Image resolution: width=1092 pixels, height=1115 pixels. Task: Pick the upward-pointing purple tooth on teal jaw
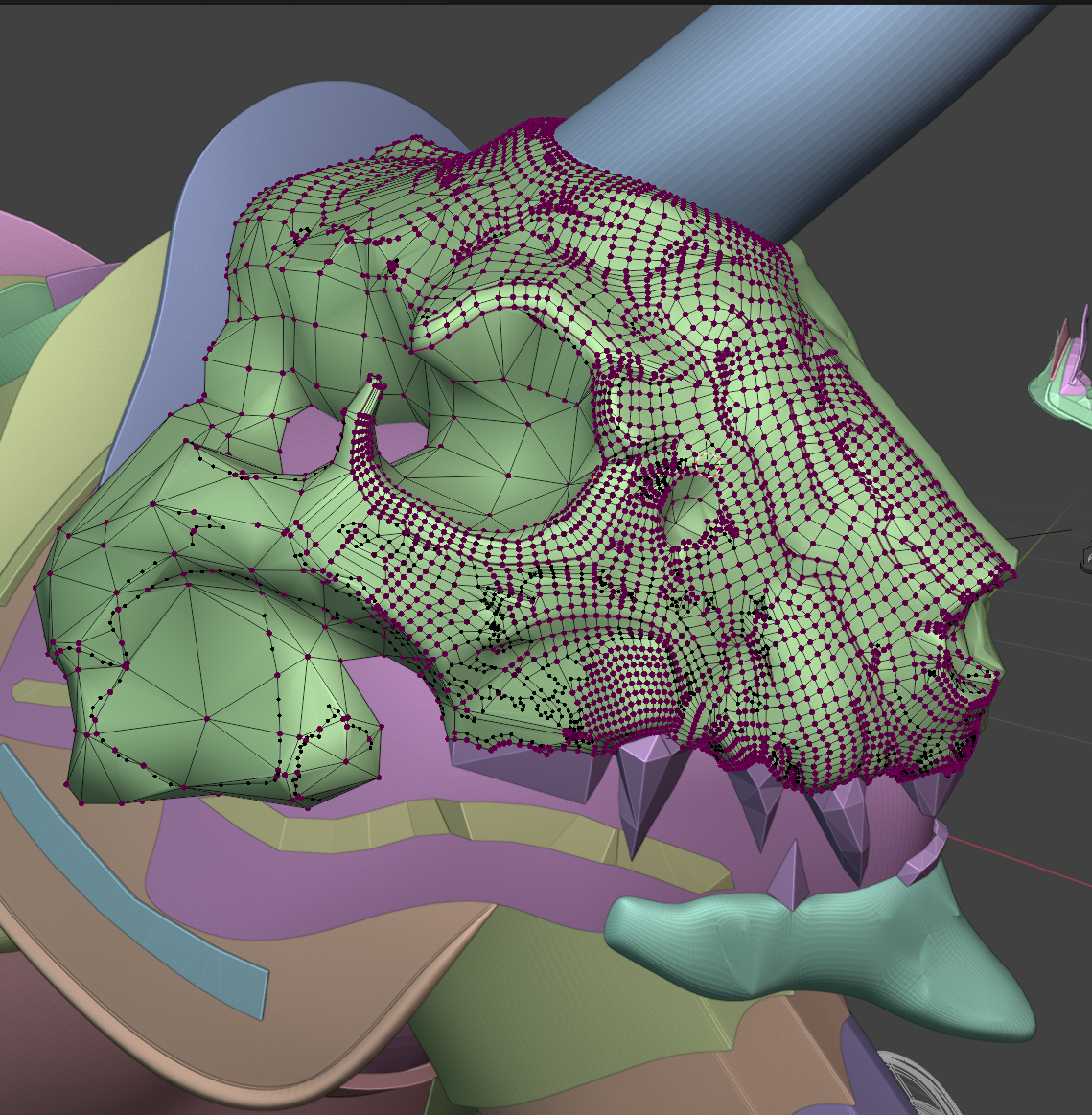click(x=791, y=877)
